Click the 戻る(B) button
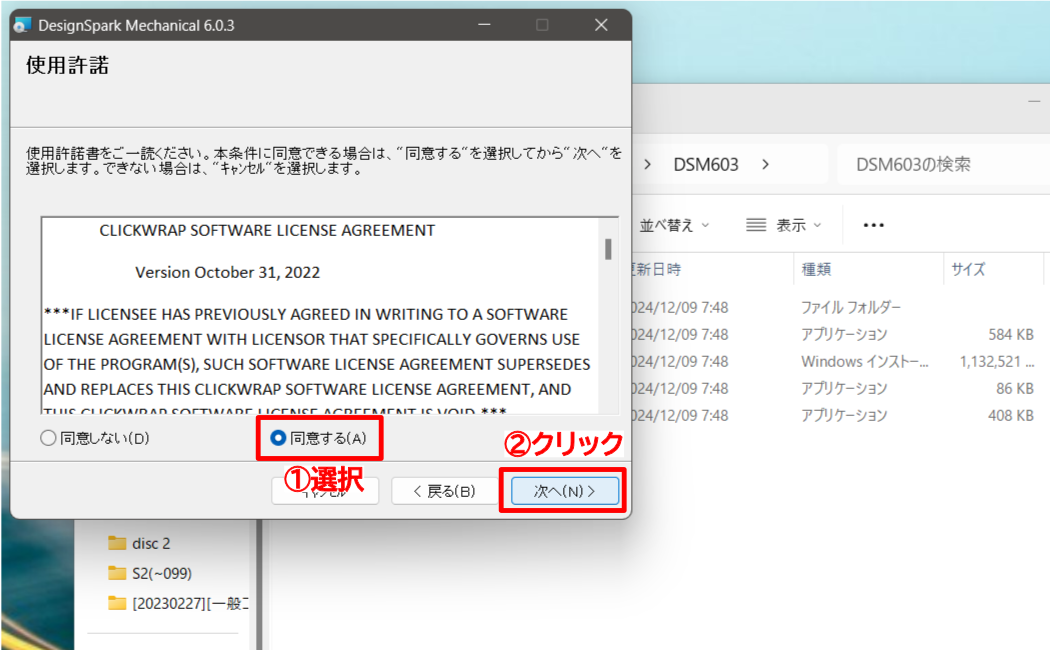1050x650 pixels. [444, 491]
